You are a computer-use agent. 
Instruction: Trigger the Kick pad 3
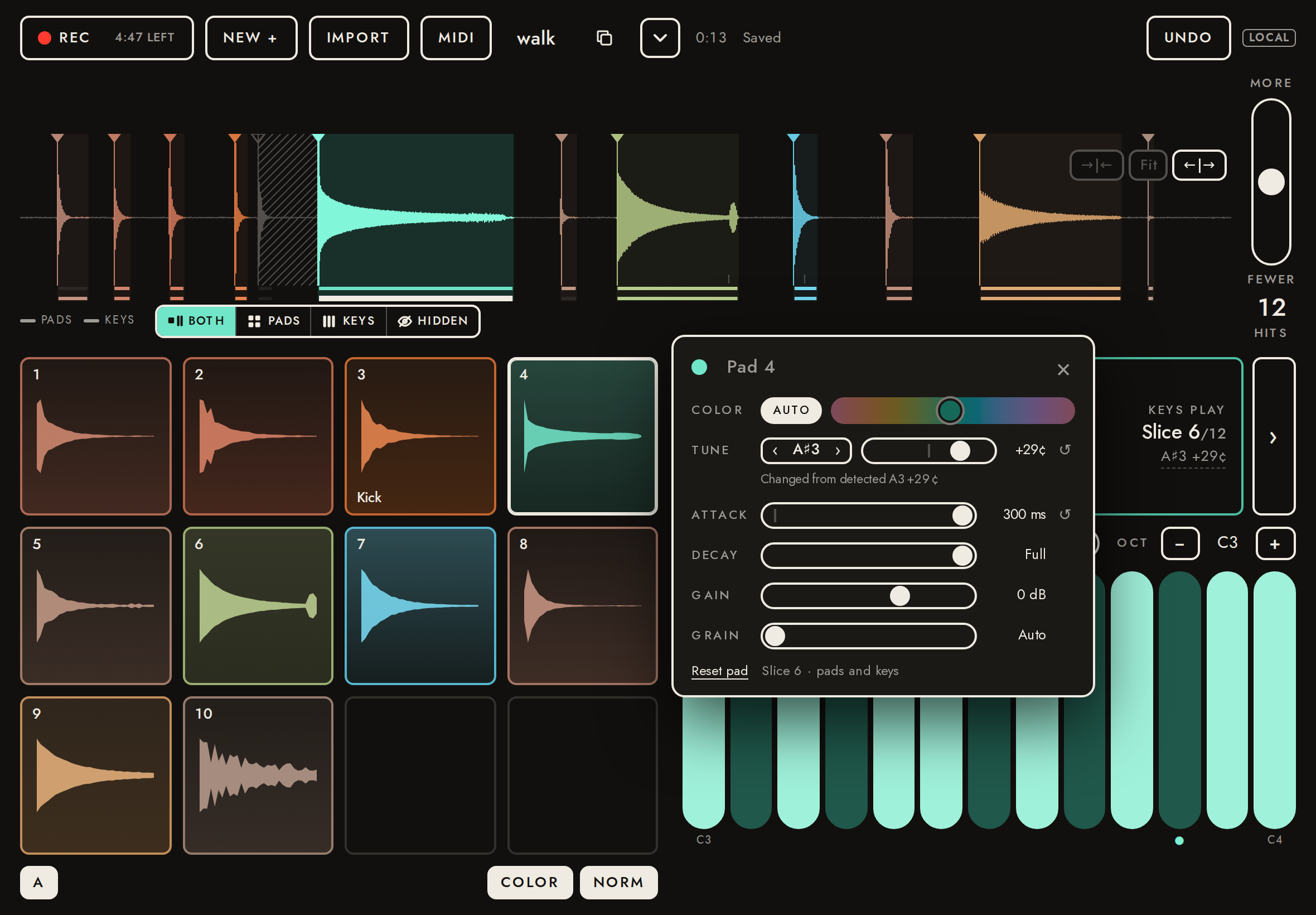420,436
